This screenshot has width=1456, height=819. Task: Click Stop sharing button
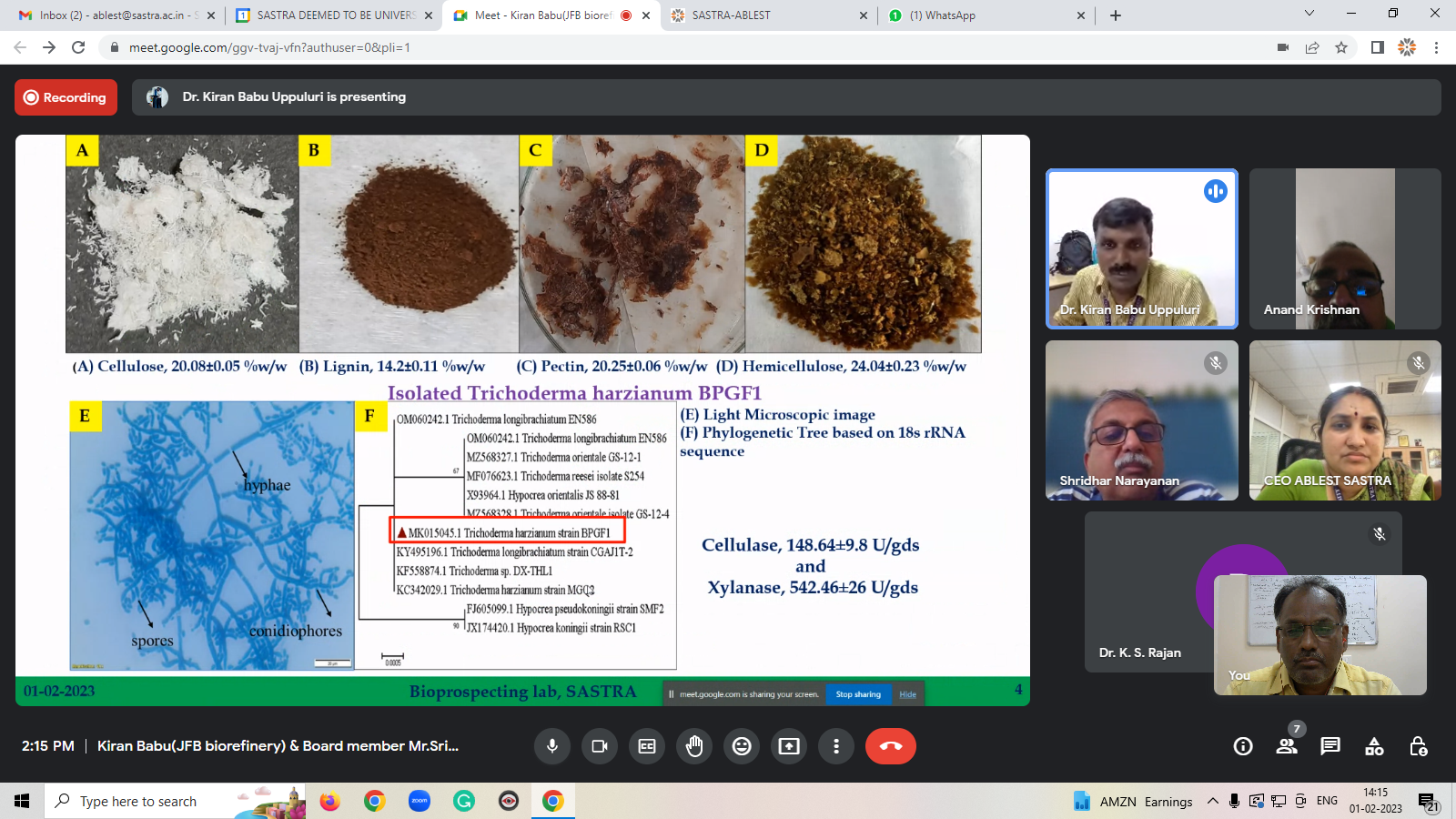tap(858, 694)
